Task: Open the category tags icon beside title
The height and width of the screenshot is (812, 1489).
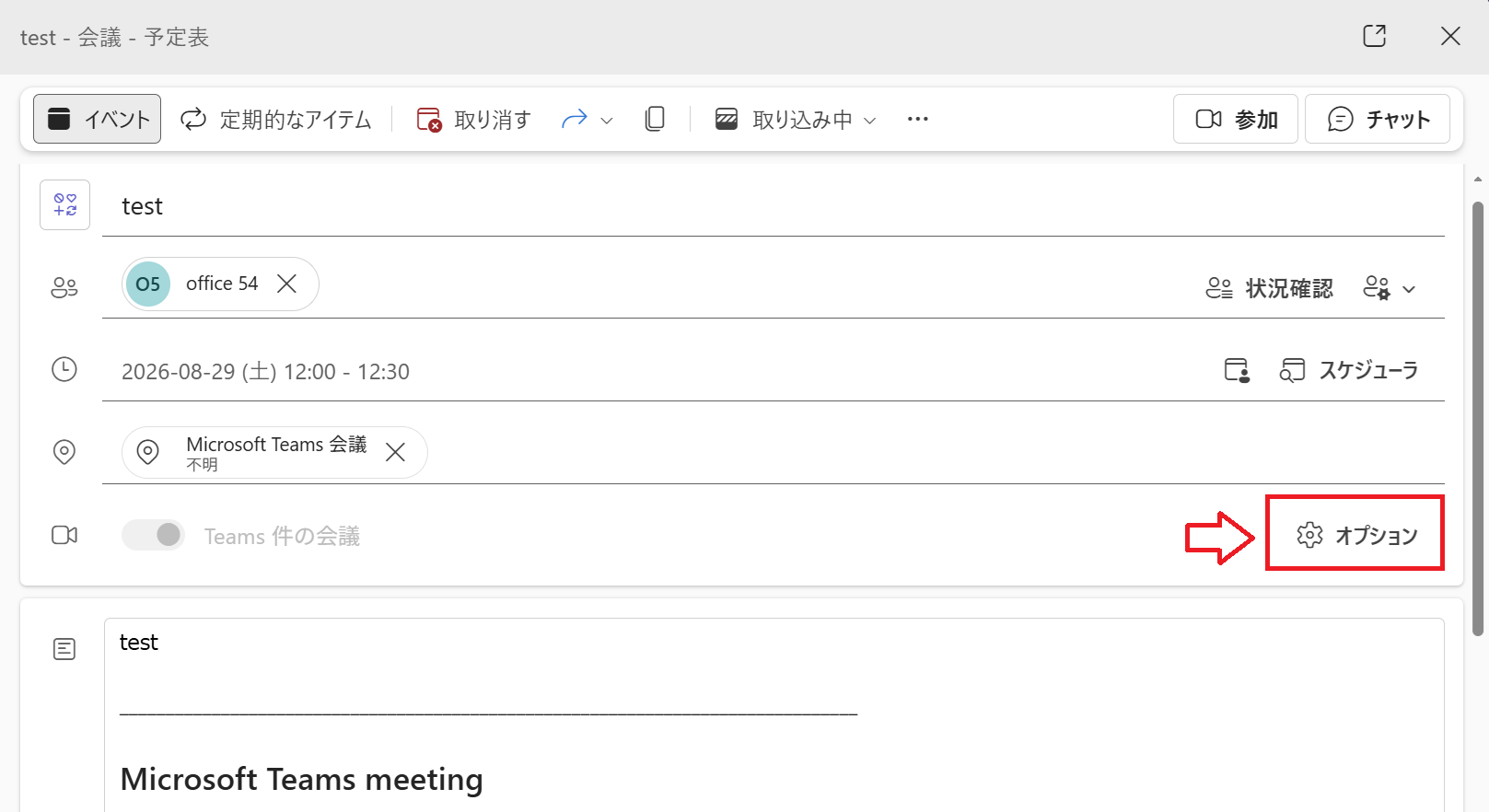Action: tap(64, 204)
